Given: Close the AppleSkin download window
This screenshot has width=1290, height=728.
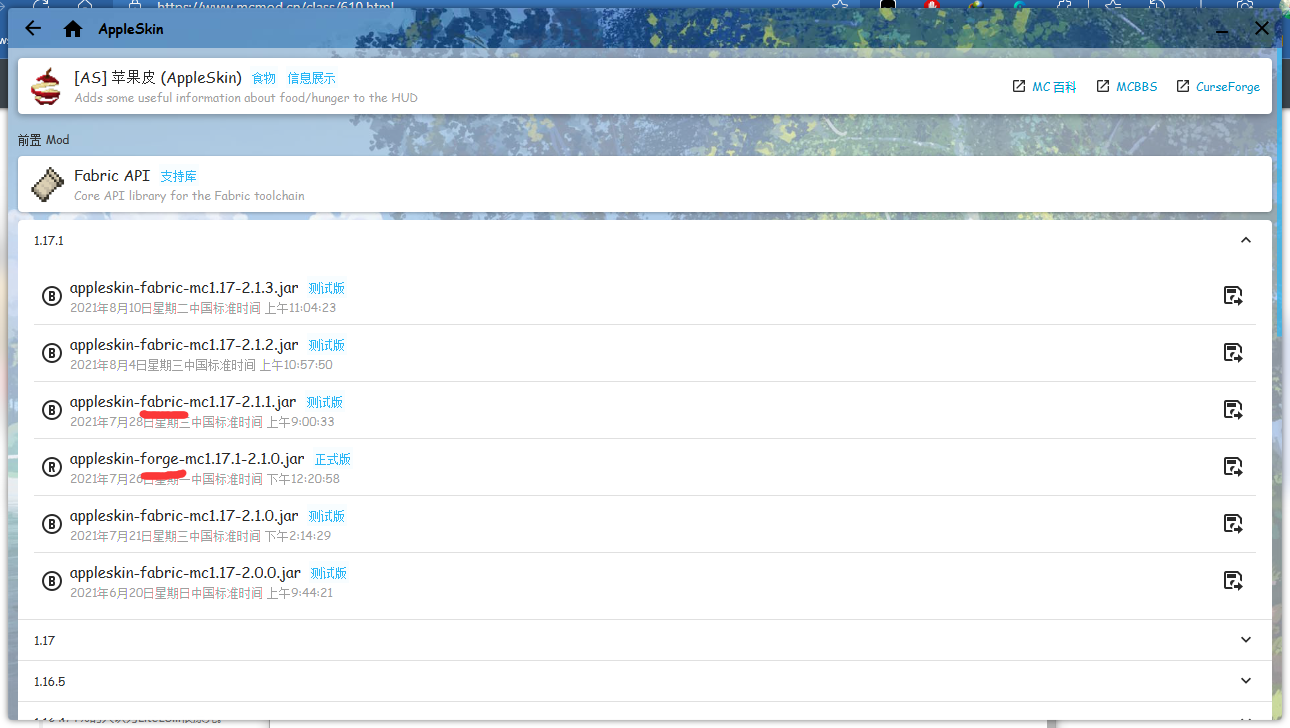Looking at the screenshot, I should click(1262, 29).
